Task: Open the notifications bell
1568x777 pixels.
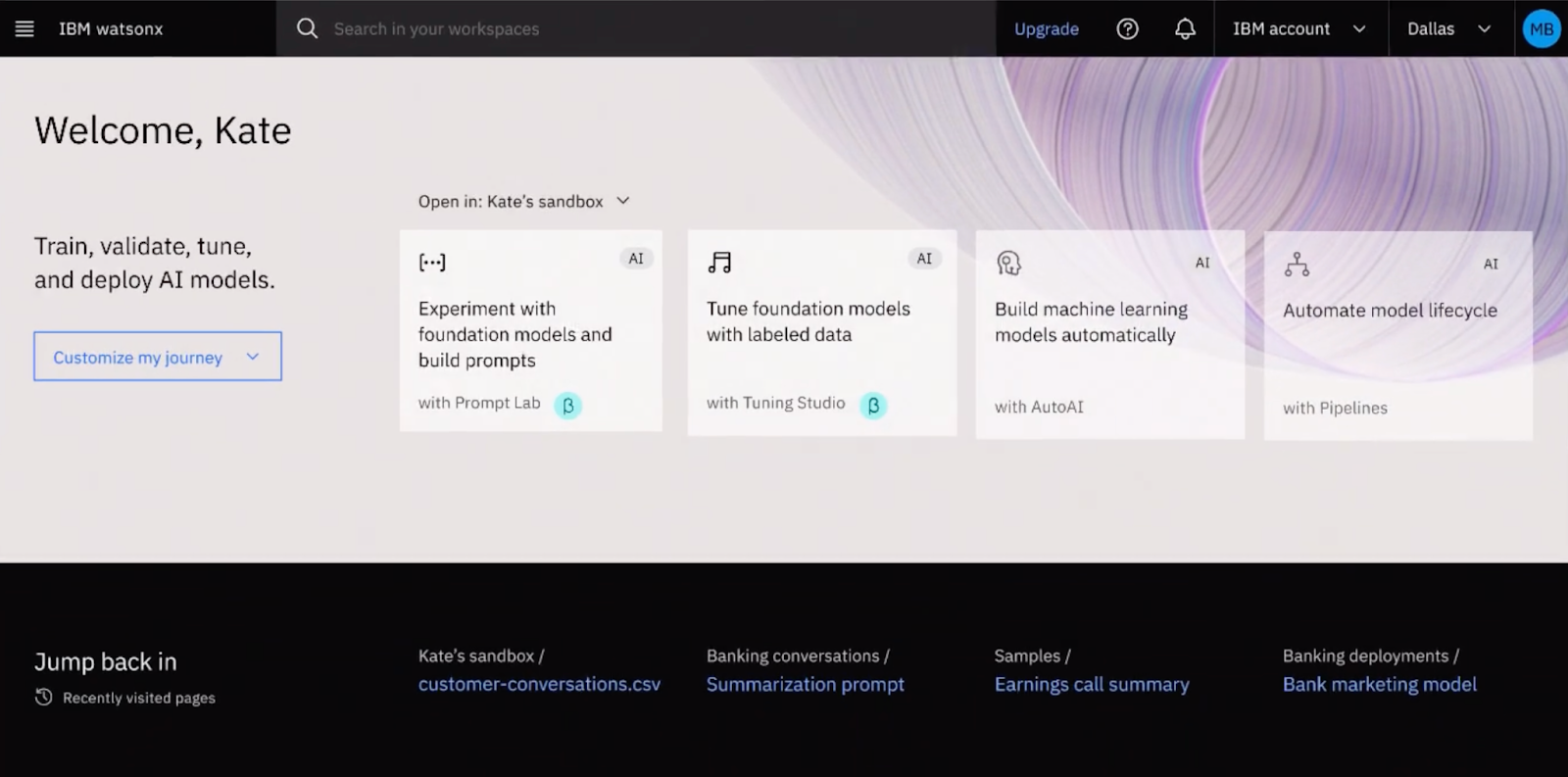Action: [1185, 28]
